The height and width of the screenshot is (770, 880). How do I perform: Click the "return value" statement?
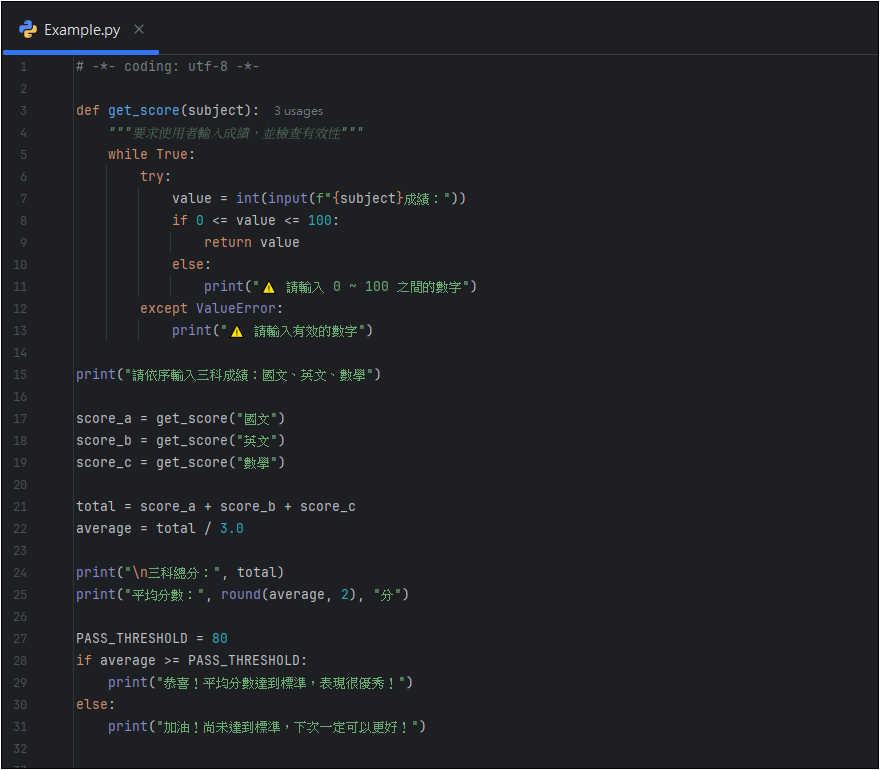(251, 242)
